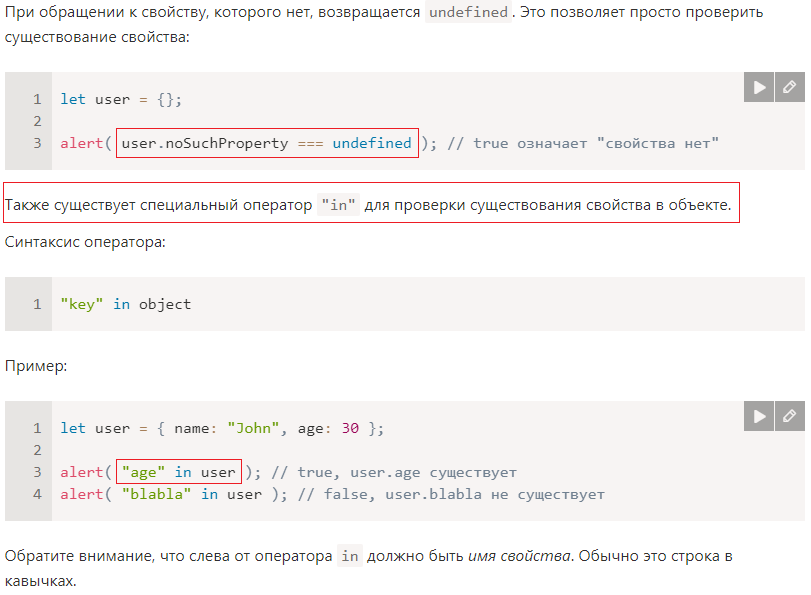Click comment true означает "свойства нет"

(583, 143)
